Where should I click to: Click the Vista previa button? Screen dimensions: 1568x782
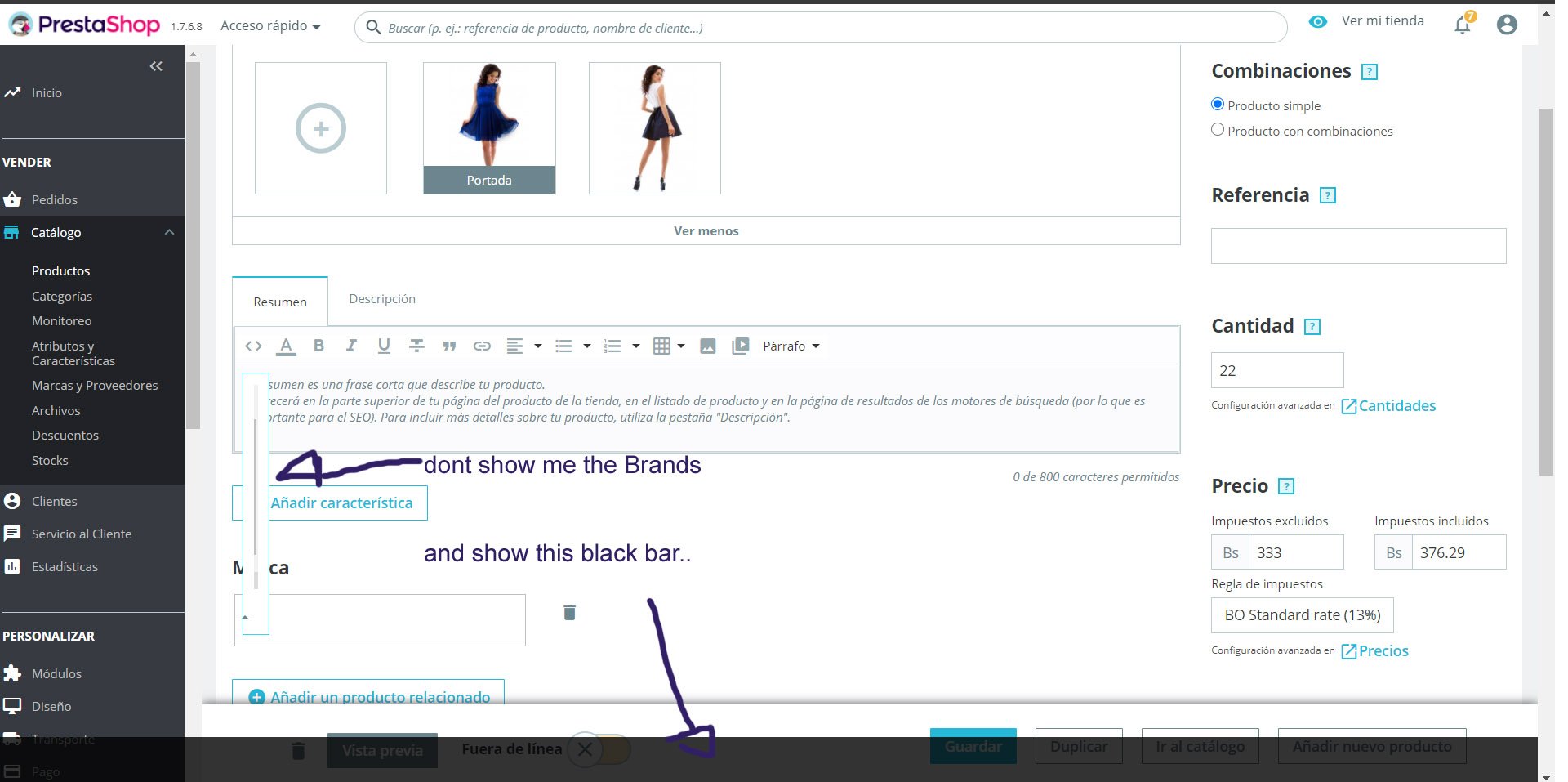[382, 750]
